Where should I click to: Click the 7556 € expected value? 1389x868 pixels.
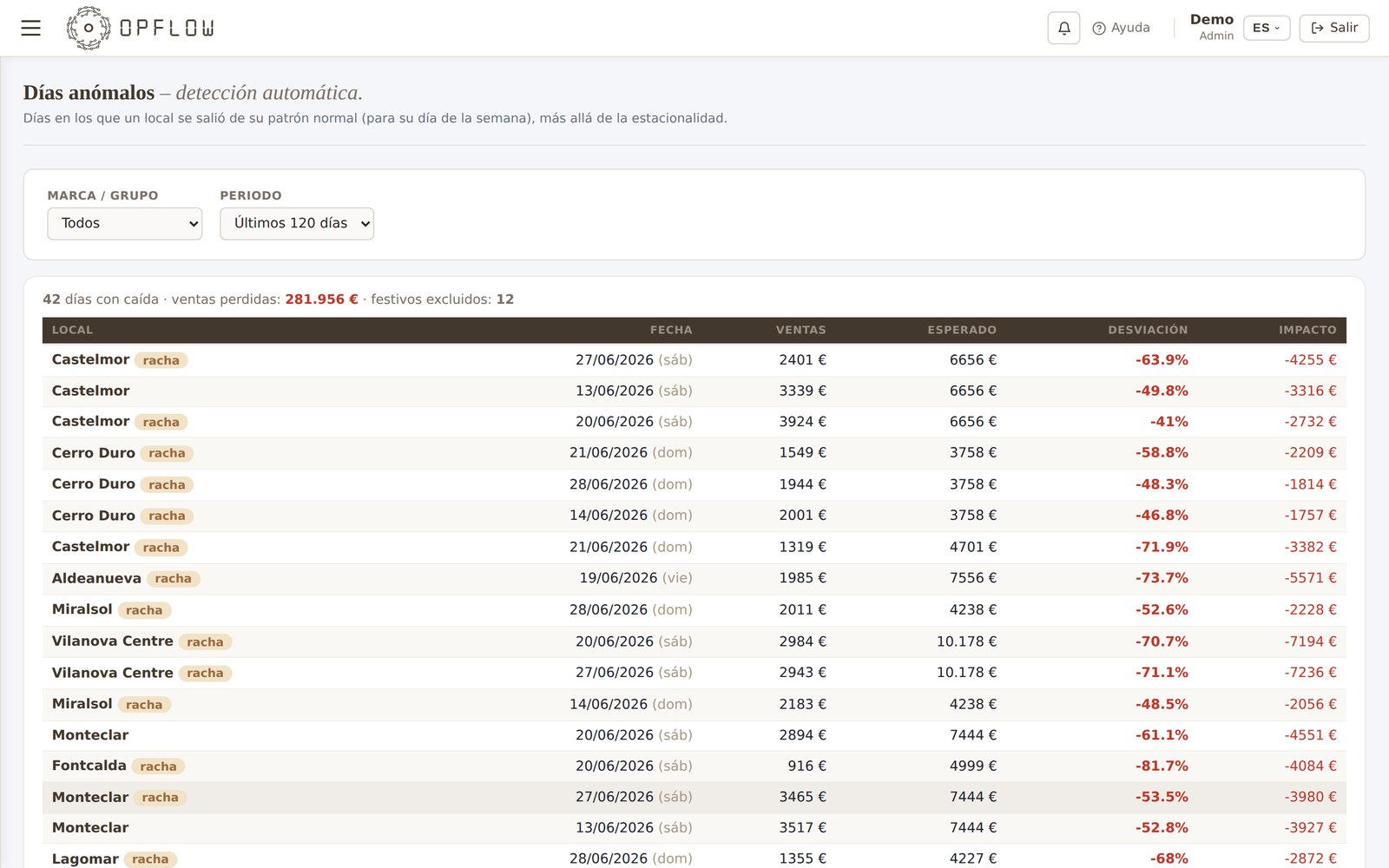point(972,578)
